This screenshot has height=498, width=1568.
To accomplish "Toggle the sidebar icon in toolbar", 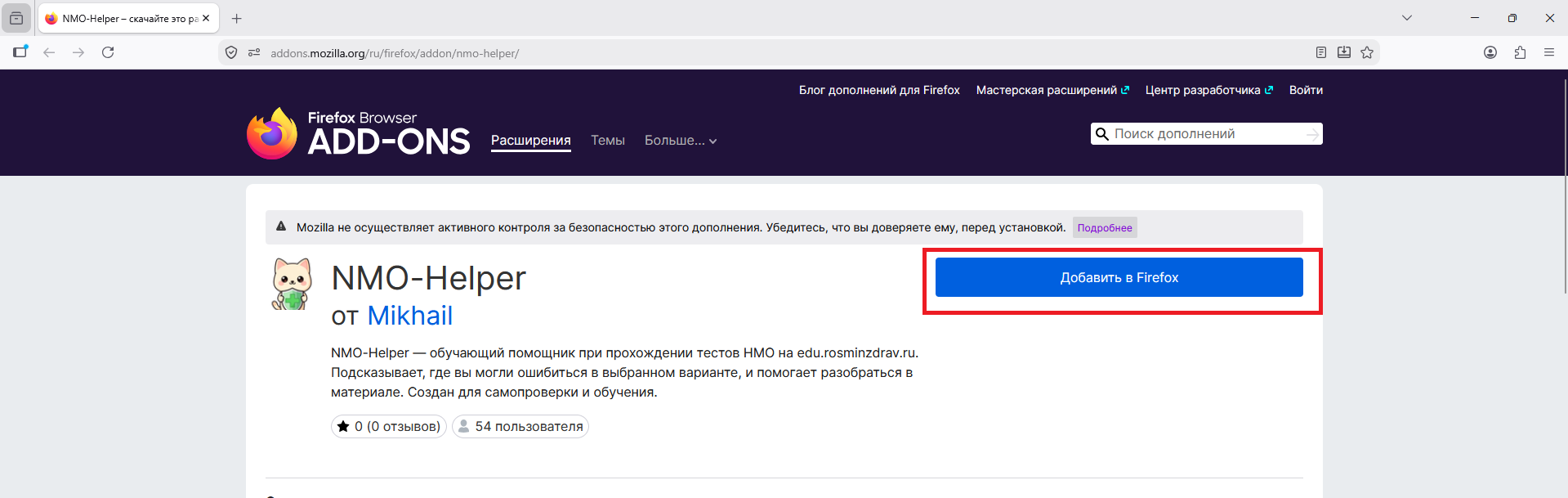I will click(x=20, y=52).
